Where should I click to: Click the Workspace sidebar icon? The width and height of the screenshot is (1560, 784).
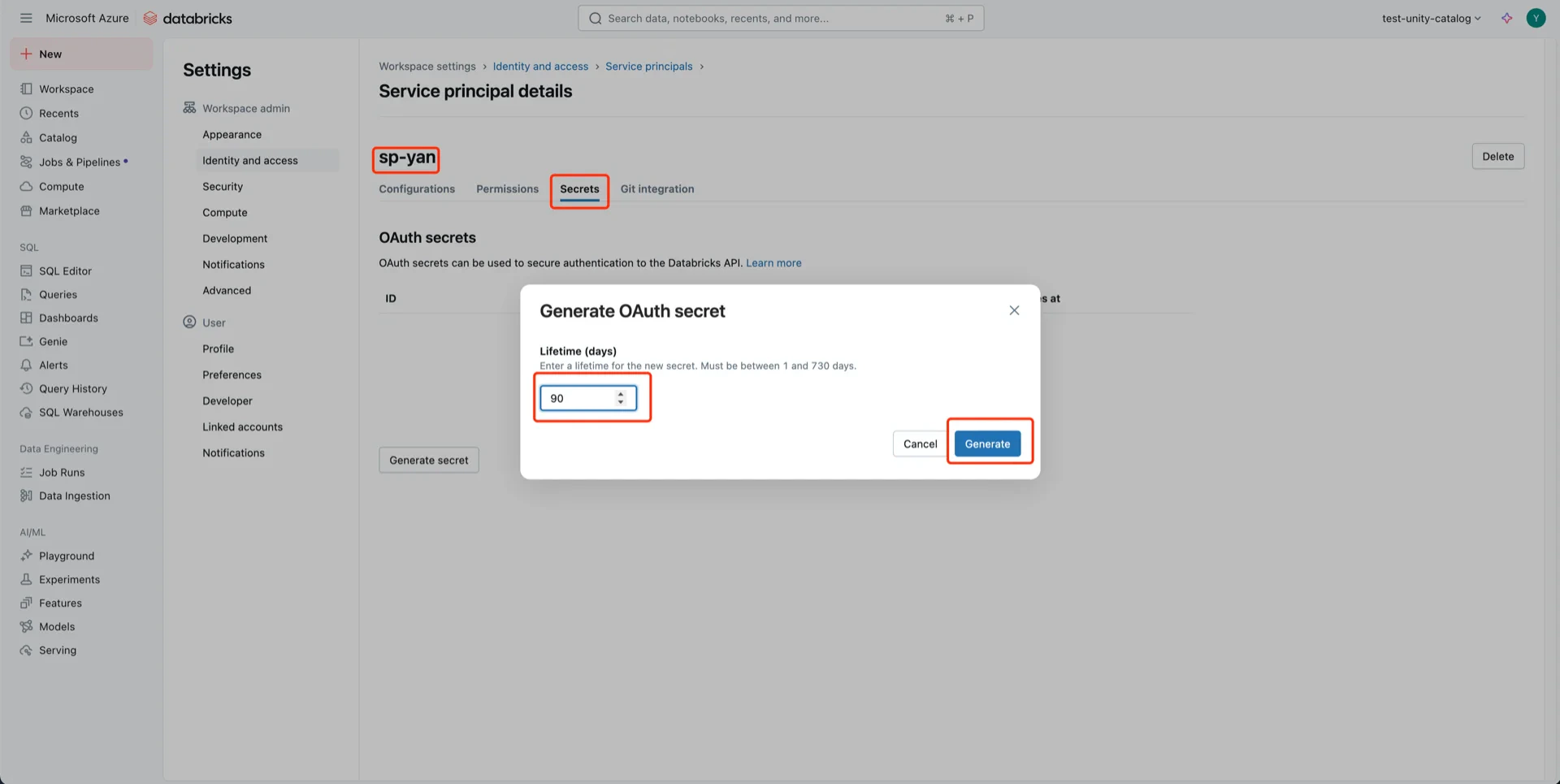pos(27,89)
